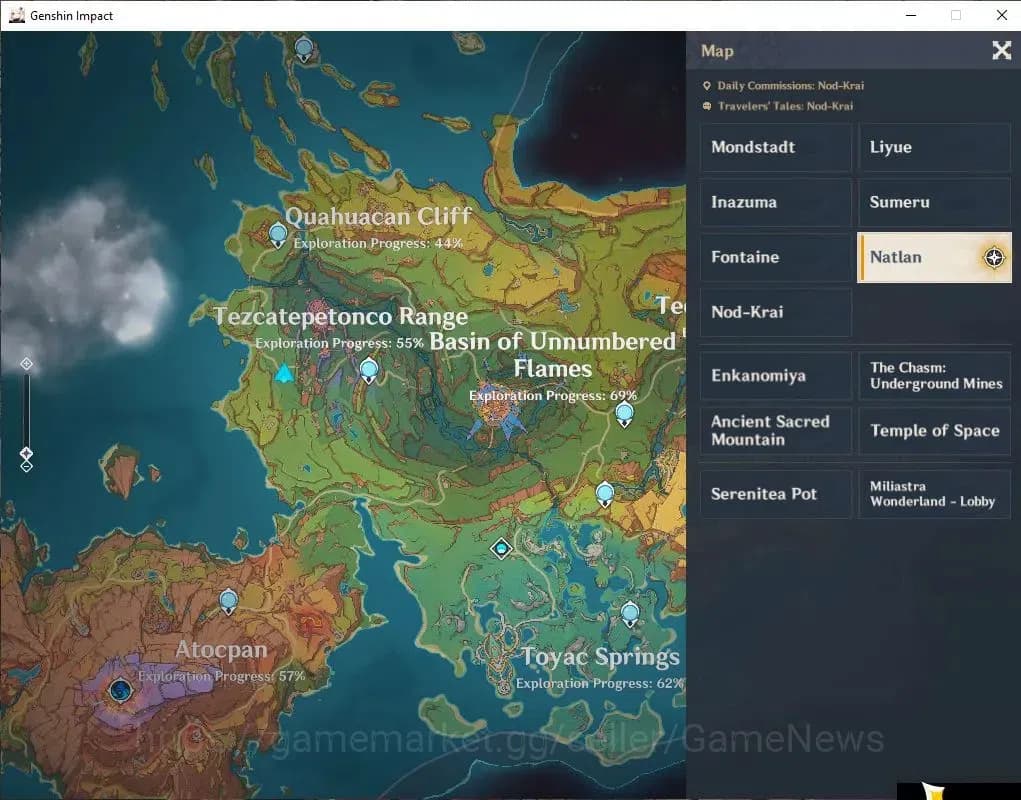The height and width of the screenshot is (800, 1021).
Task: Click Travelers' Tales: Nod-Krai text
Action: coord(785,106)
